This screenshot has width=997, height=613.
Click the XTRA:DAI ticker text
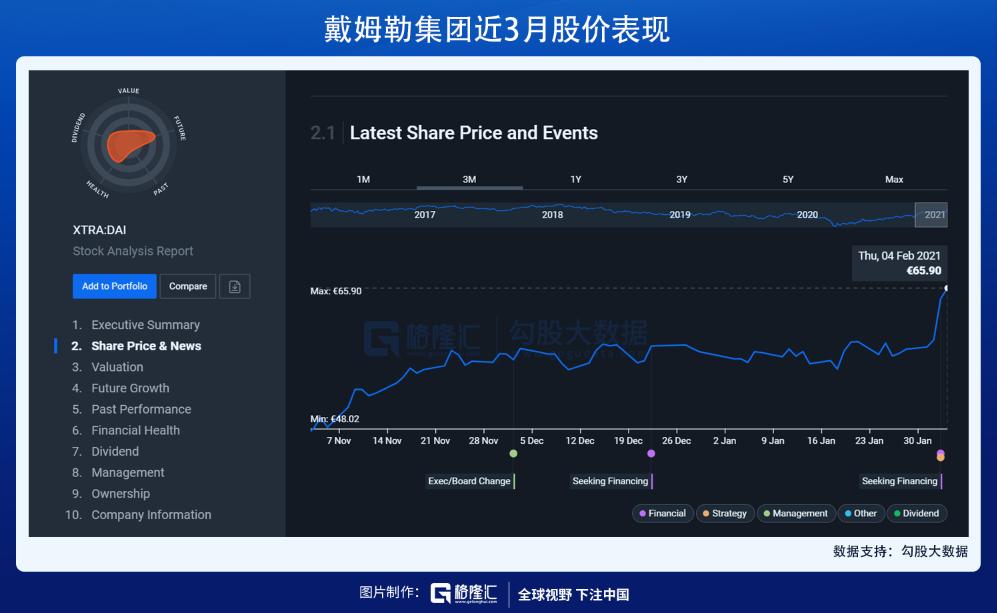pos(99,230)
